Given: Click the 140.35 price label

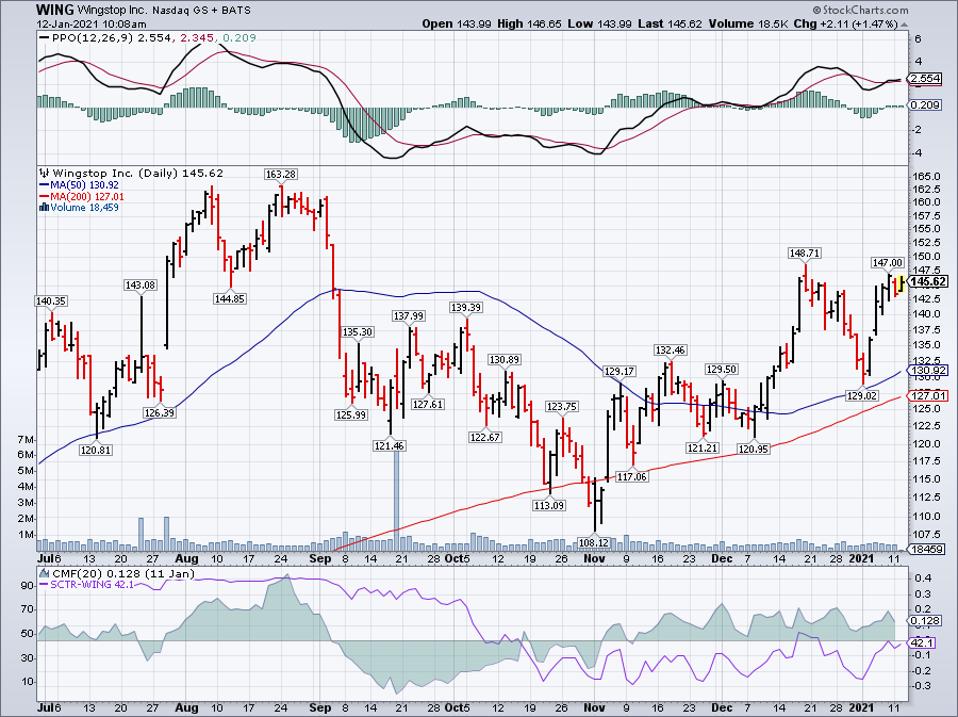Looking at the screenshot, I should pyautogui.click(x=51, y=301).
